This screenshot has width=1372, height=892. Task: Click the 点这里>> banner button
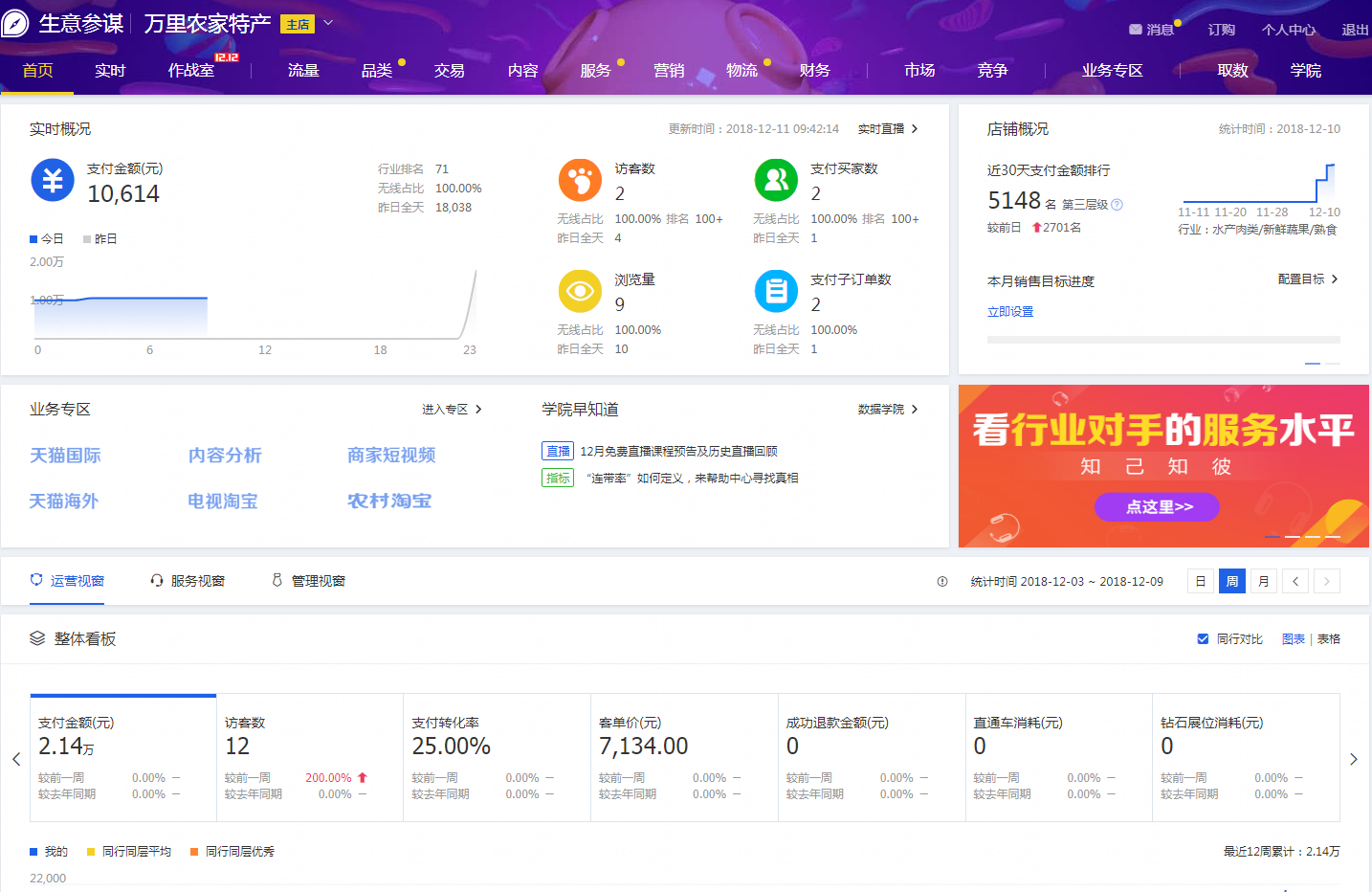[x=1157, y=507]
